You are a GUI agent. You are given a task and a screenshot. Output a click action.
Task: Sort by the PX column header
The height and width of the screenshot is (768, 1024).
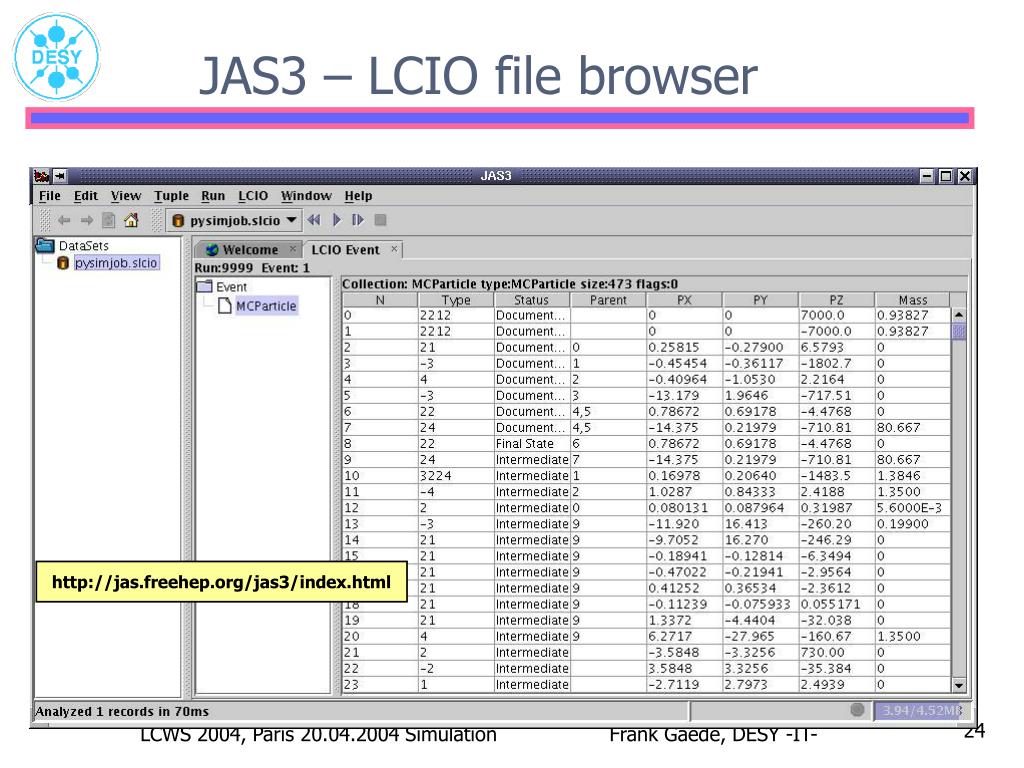click(x=684, y=300)
